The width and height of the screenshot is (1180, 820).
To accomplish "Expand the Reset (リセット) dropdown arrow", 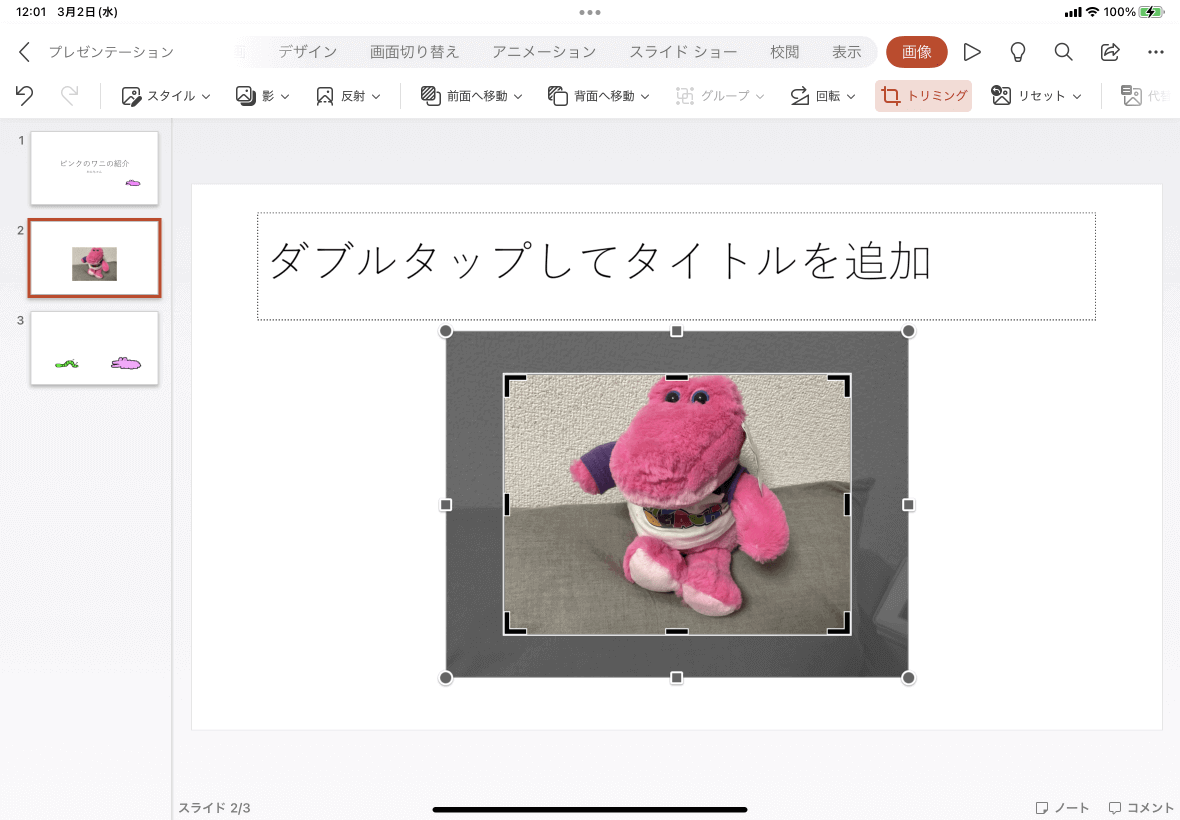I will (x=1077, y=97).
